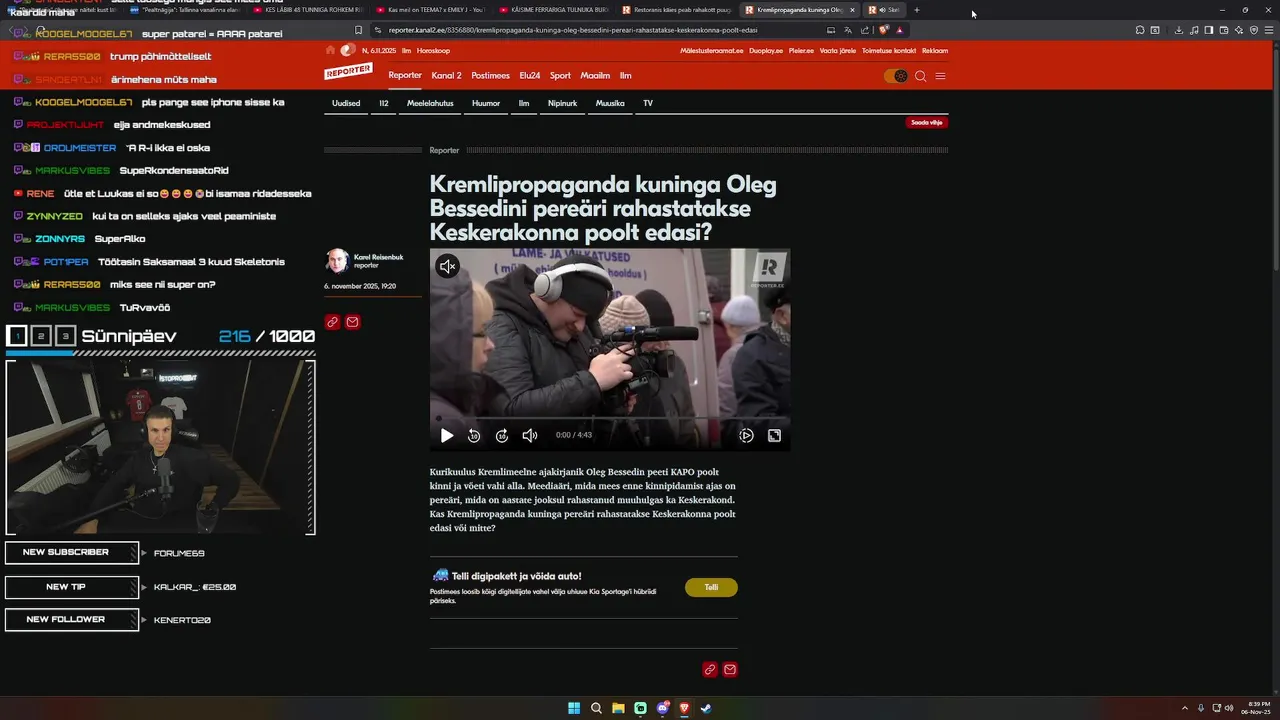Image resolution: width=1280 pixels, height=720 pixels.
Task: Open video playback speed settings icon
Action: (x=746, y=435)
